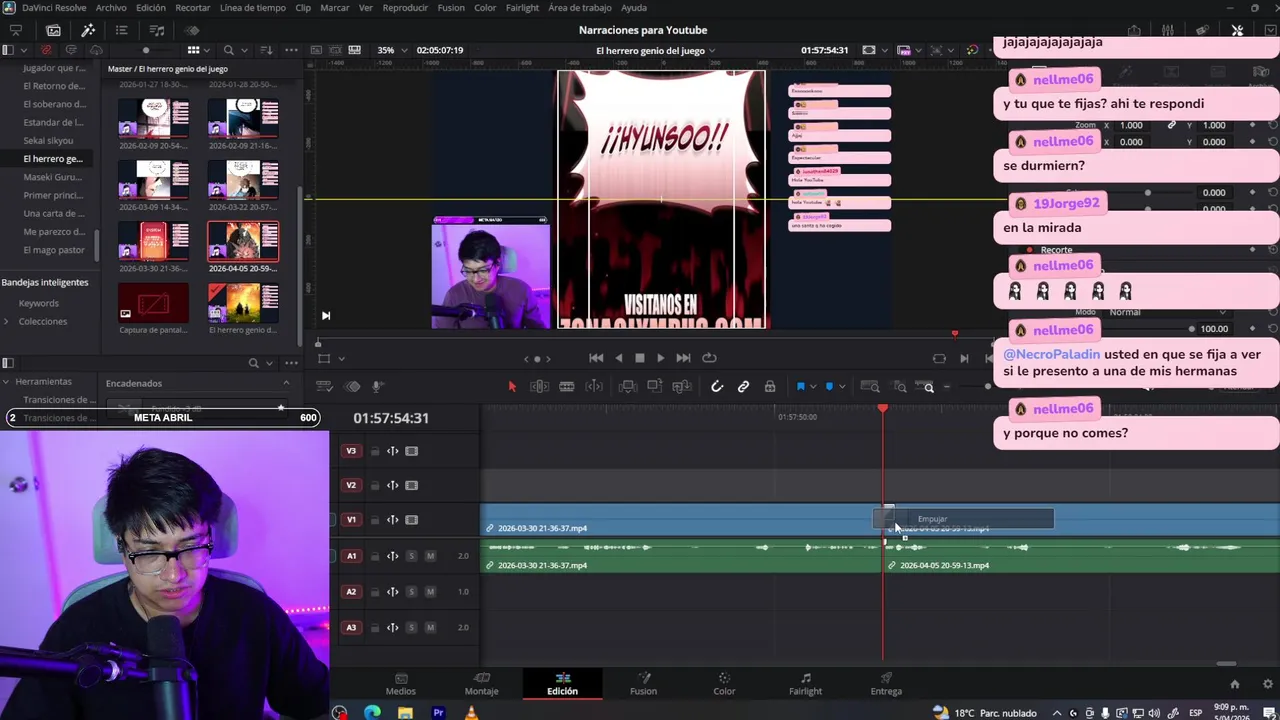Adjust the media pool thumbnail size slider
Screen dimensions: 1280x720
coord(146,50)
